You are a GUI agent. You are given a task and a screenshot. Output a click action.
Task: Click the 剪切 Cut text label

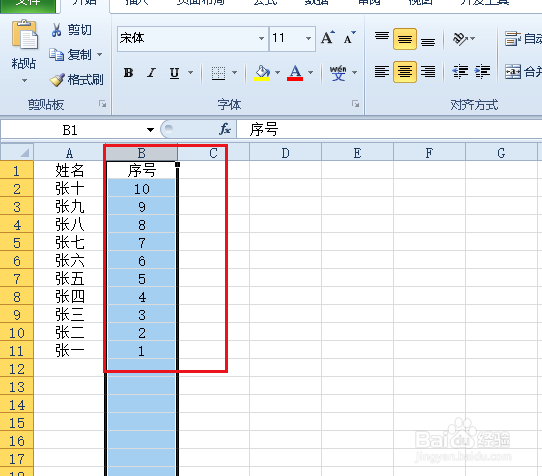click(80, 30)
